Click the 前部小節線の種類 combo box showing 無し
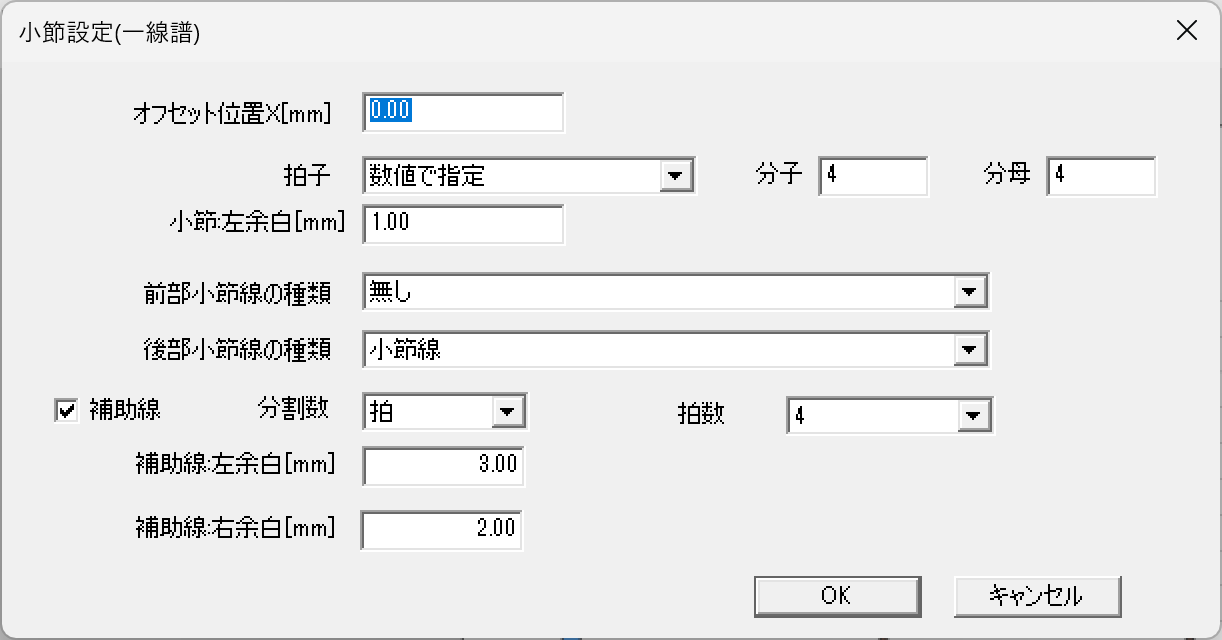The height and width of the screenshot is (640, 1222). (676, 292)
